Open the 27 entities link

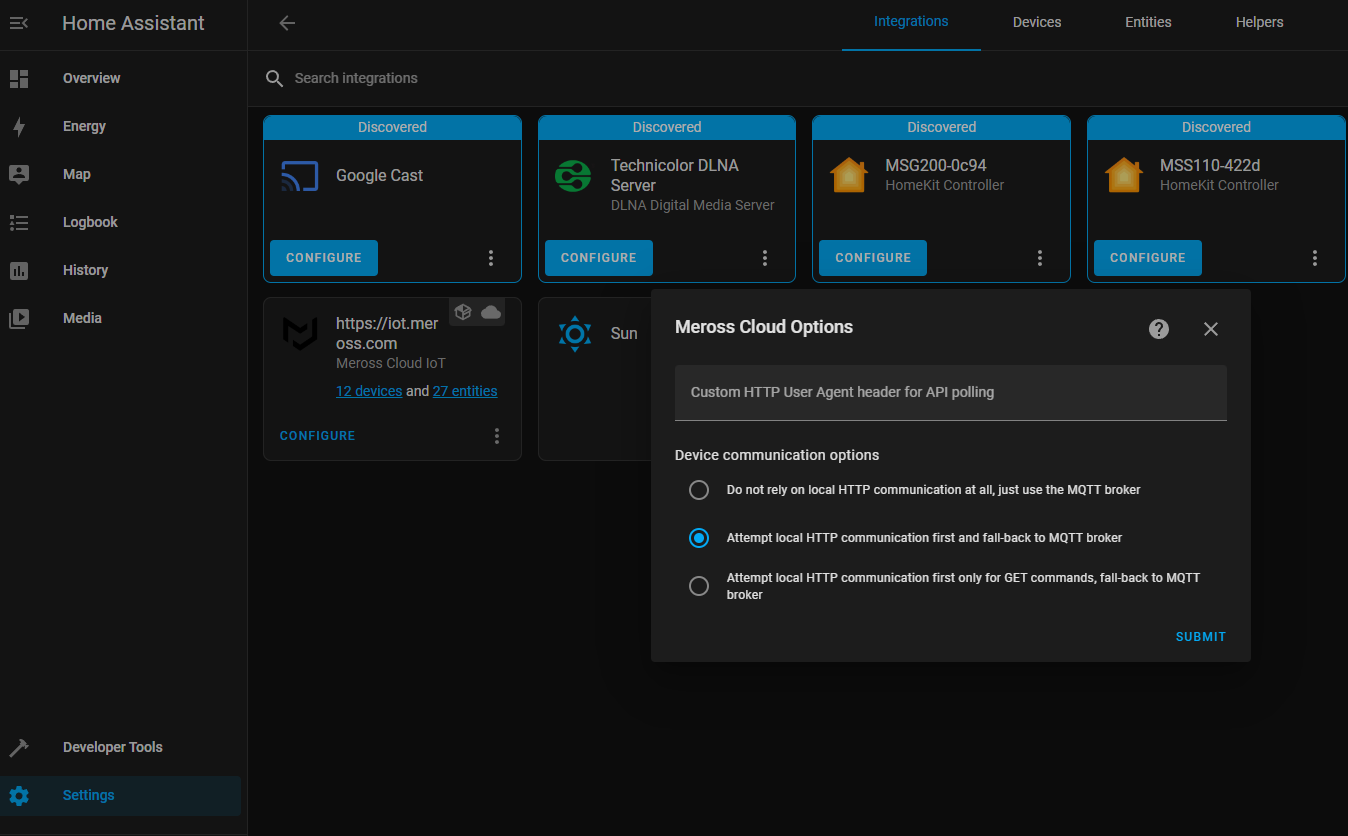coord(465,391)
